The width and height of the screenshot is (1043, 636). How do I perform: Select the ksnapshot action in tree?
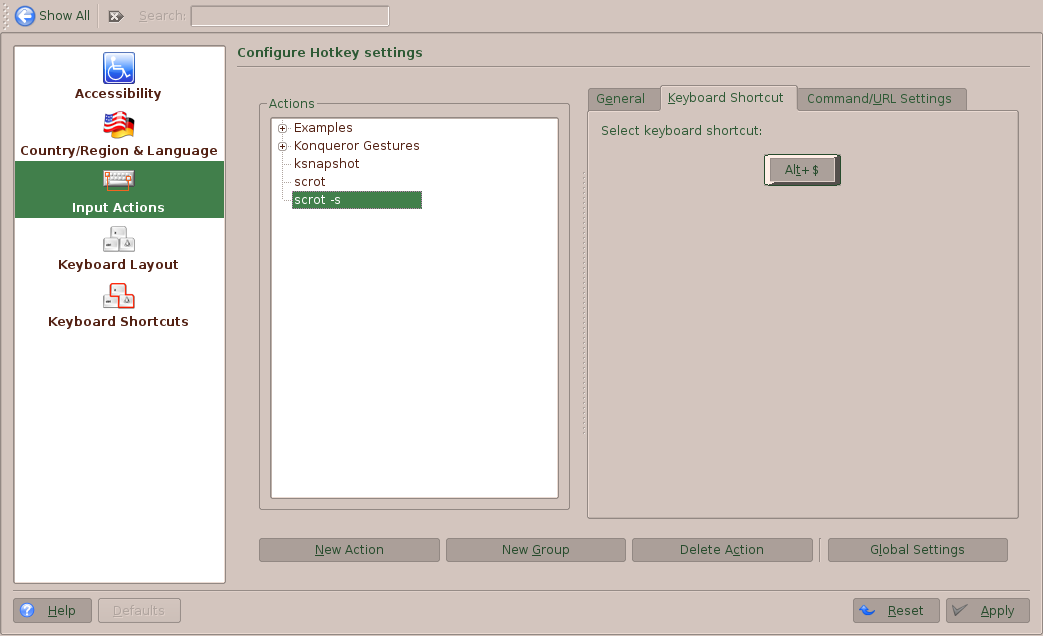(x=326, y=164)
